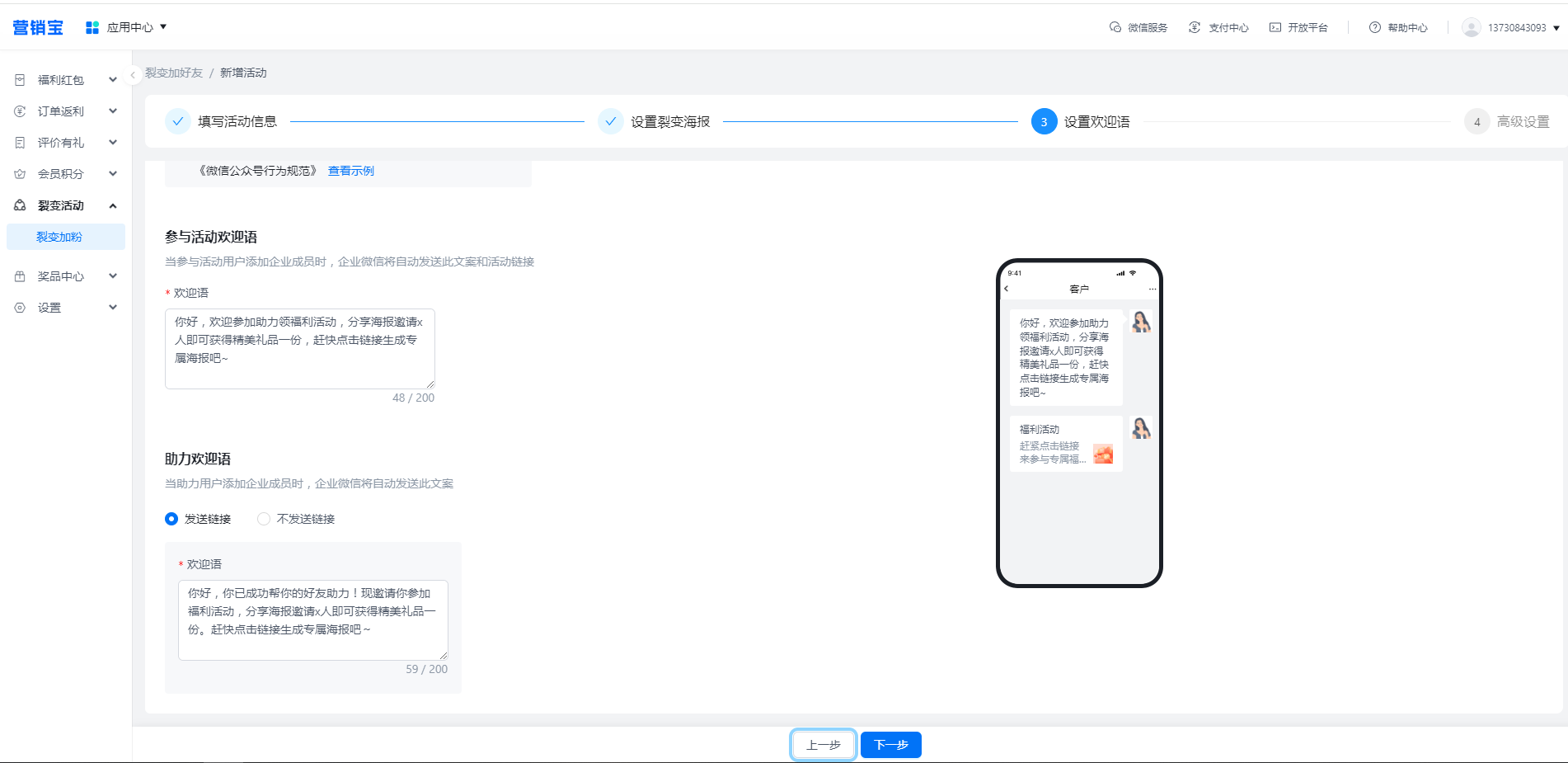
Task: Select the 不发送链接 radio option
Action: click(264, 519)
